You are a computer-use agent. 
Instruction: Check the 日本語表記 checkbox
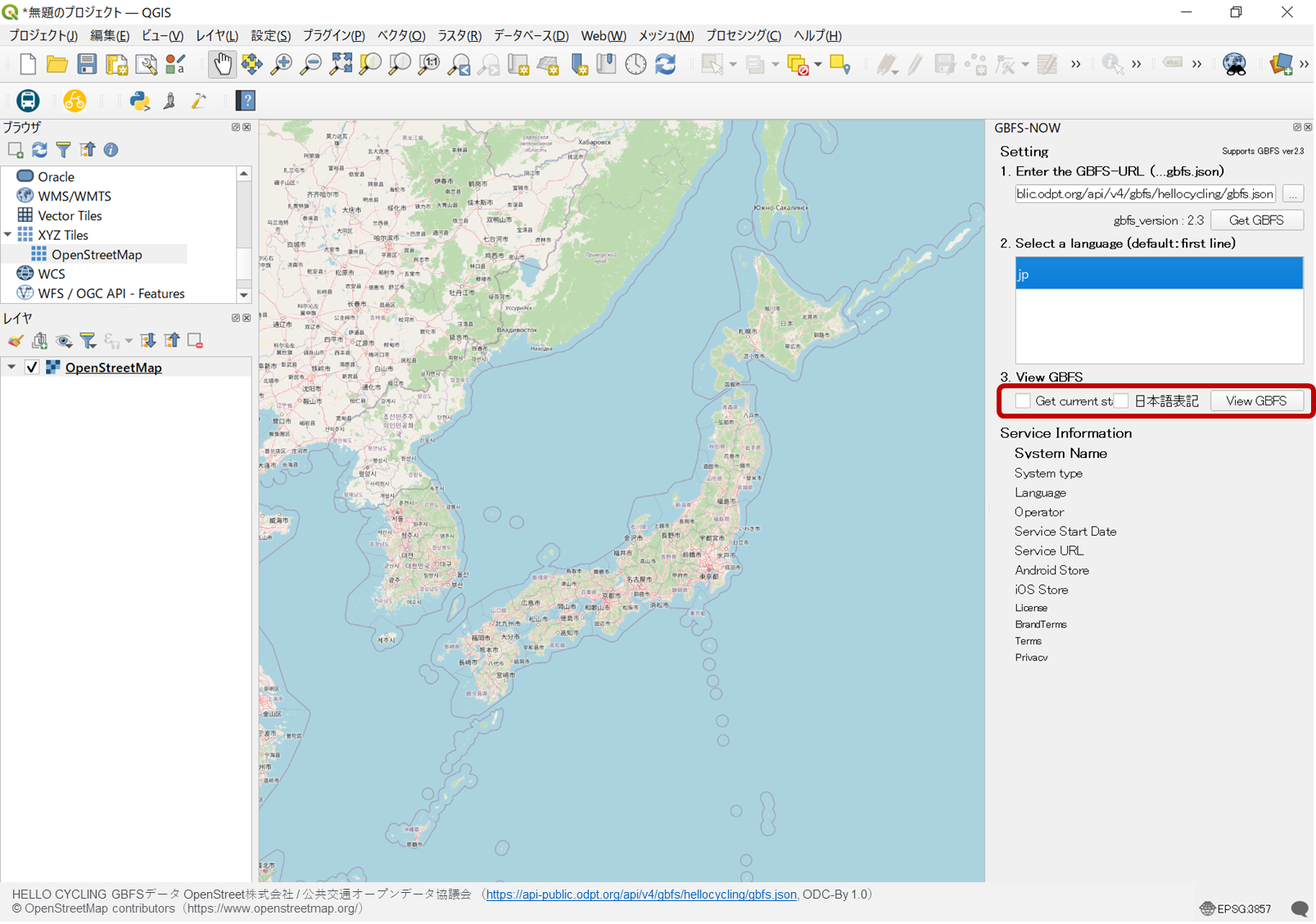[x=1121, y=401]
